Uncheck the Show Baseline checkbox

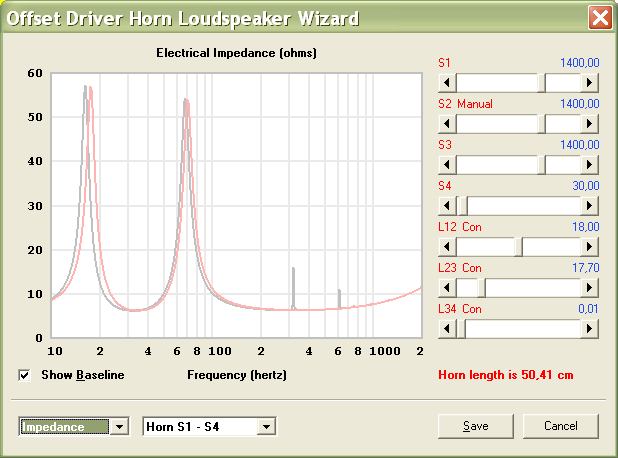(x=24, y=375)
